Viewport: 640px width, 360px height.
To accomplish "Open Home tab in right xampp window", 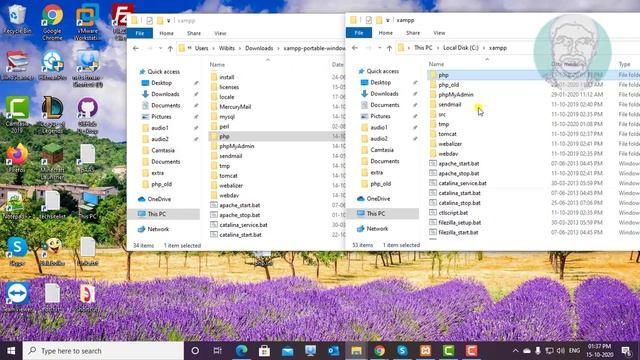I will tap(385, 33).
